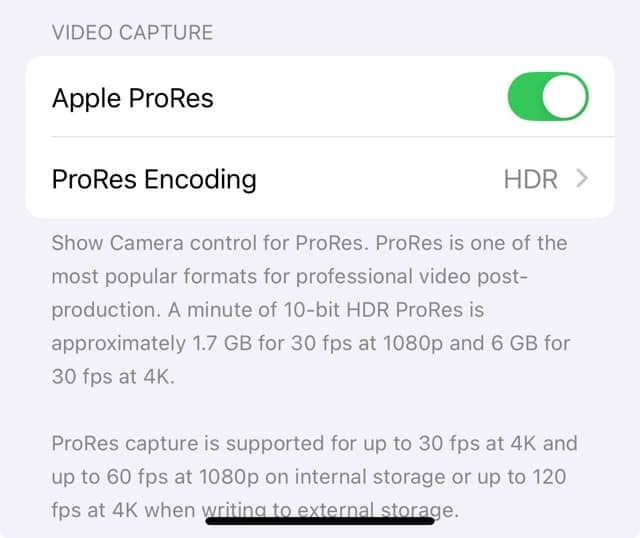
Task: Click the 'ProRes capture is supported' paragraph
Action: pos(314,476)
